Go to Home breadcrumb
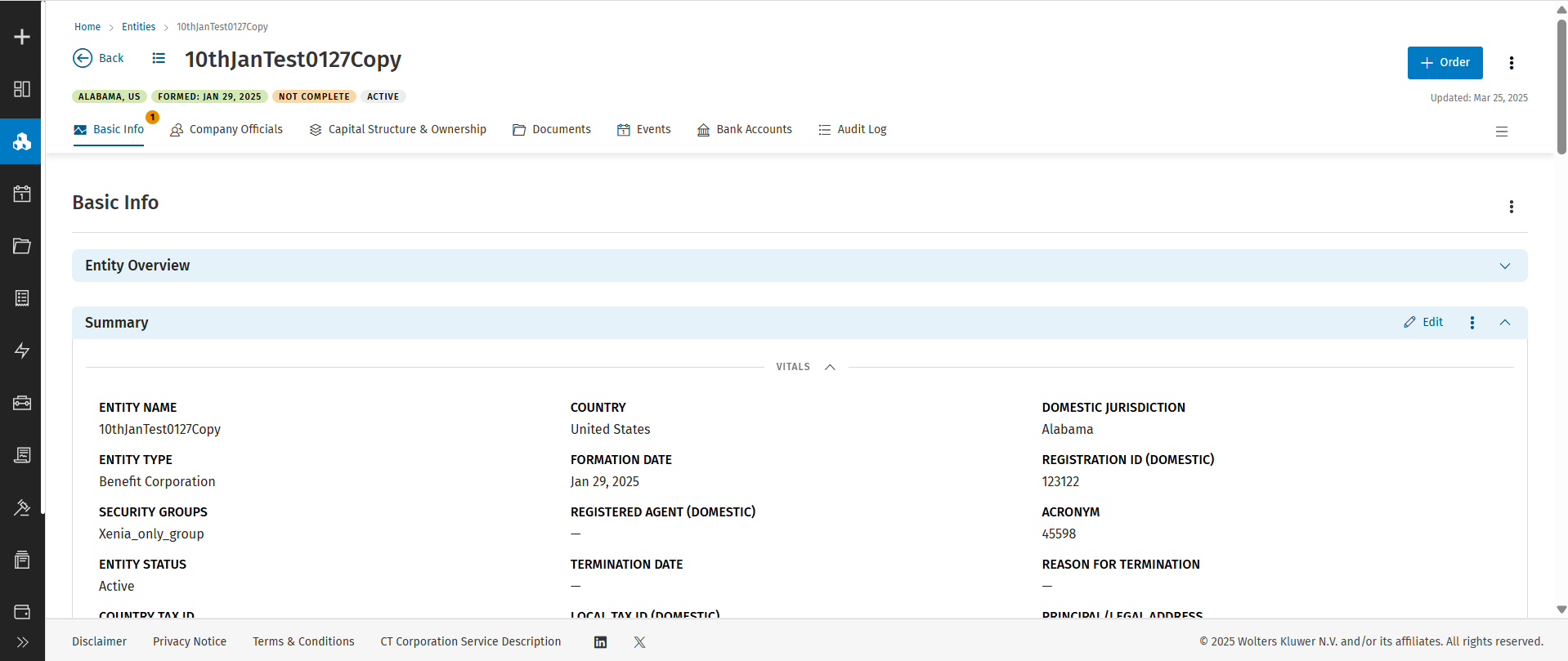The height and width of the screenshot is (661, 1568). (87, 27)
